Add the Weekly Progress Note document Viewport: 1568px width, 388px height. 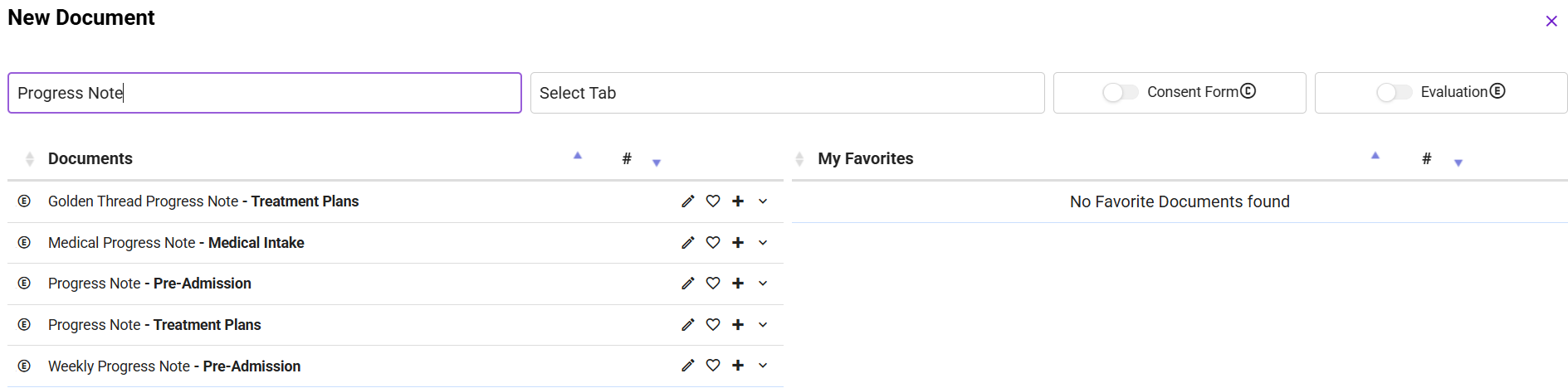click(x=738, y=366)
